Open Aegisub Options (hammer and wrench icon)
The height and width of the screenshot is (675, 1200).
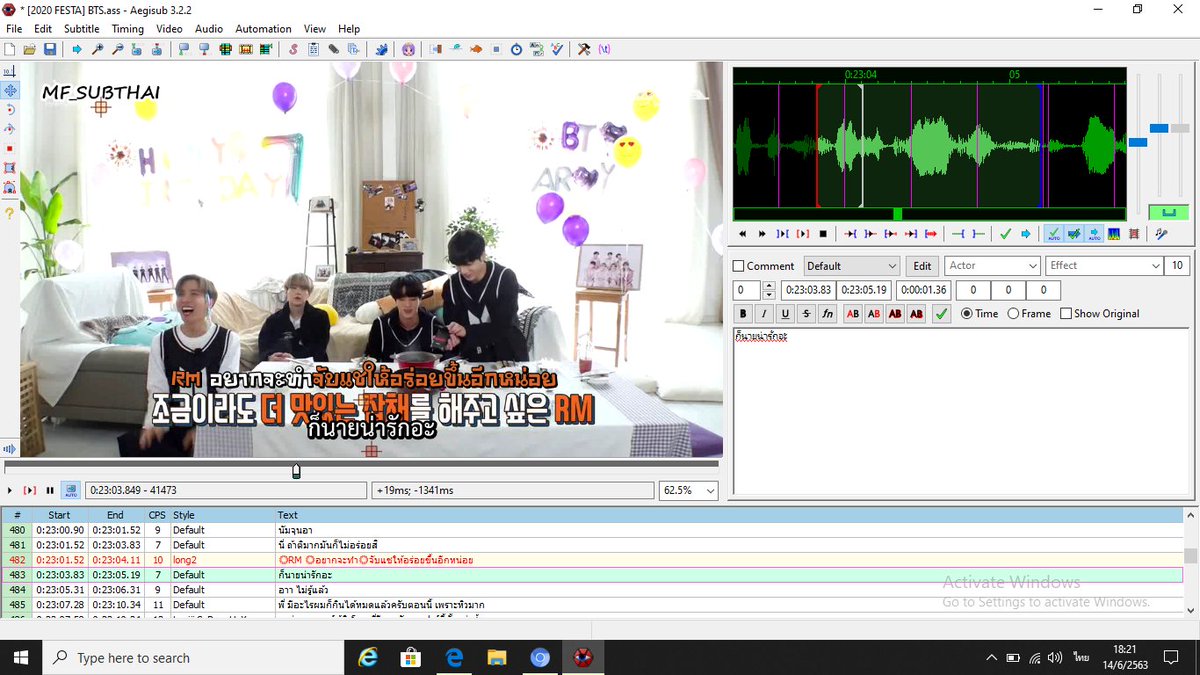click(584, 49)
